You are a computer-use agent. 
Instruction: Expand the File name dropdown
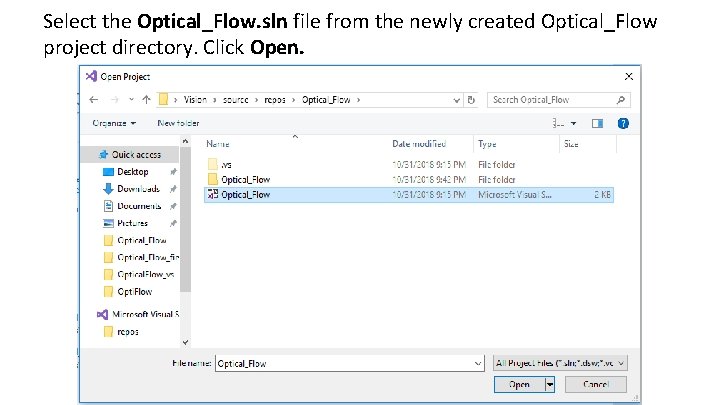pyautogui.click(x=478, y=363)
